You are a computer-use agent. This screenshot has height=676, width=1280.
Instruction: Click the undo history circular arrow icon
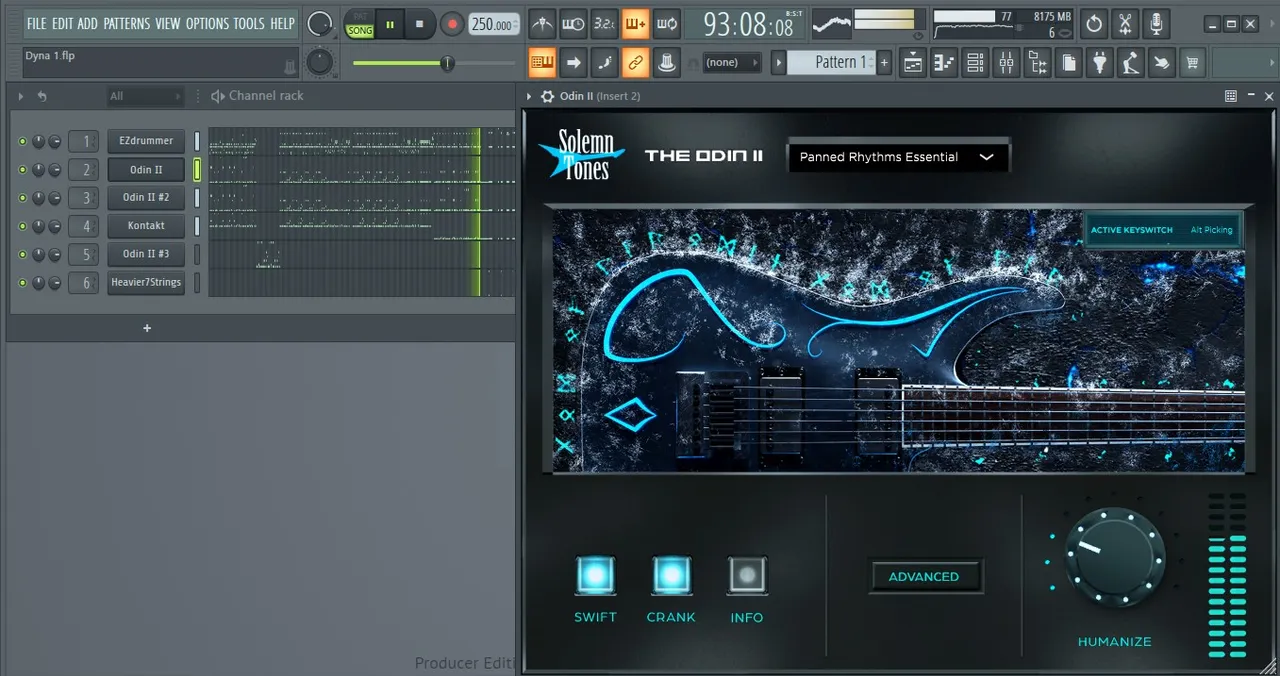coord(1095,23)
